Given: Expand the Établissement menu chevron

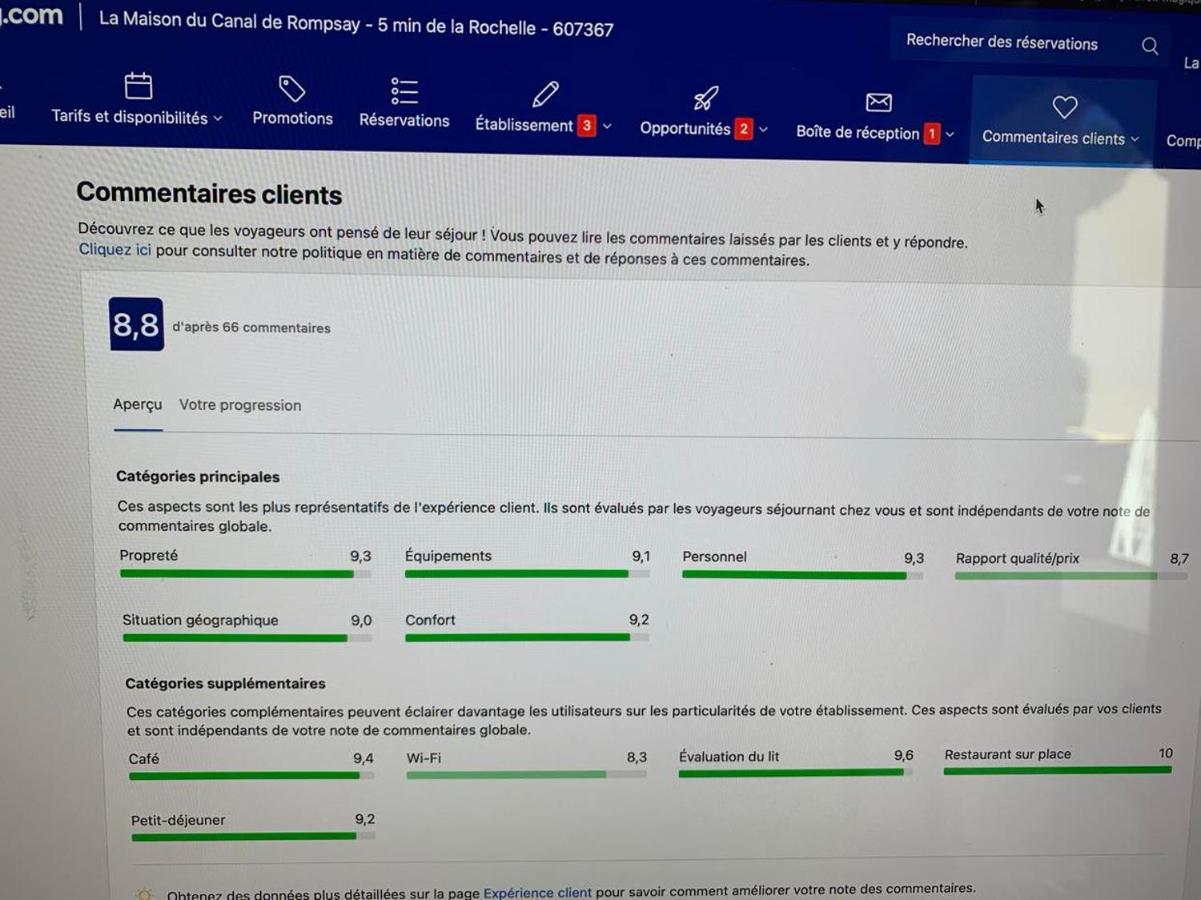Looking at the screenshot, I should (607, 126).
